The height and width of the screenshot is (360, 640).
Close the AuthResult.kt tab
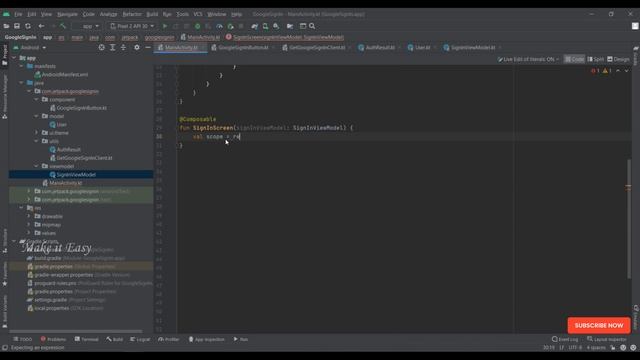coord(399,48)
